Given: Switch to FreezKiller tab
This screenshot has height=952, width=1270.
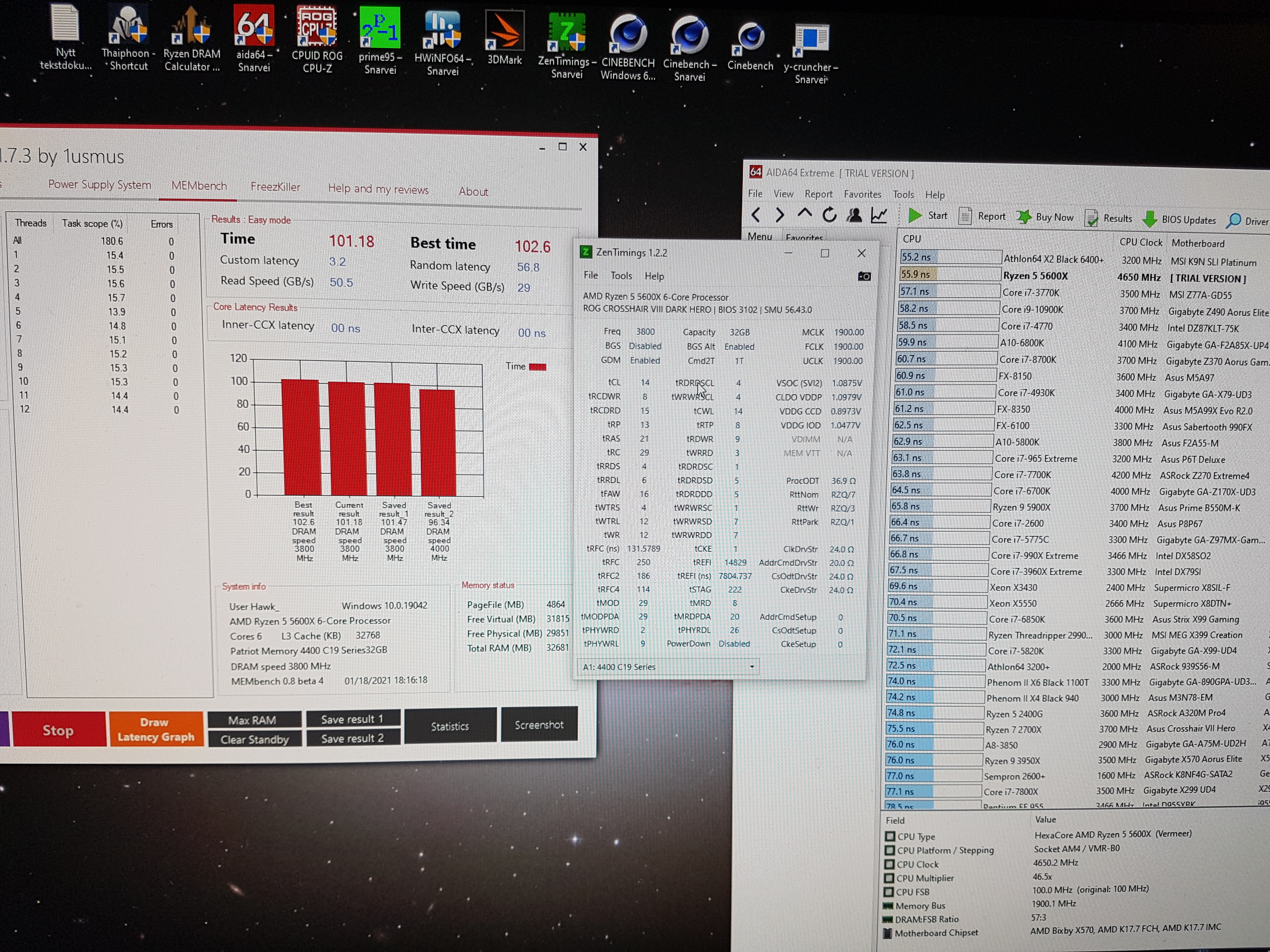Looking at the screenshot, I should pyautogui.click(x=276, y=187).
